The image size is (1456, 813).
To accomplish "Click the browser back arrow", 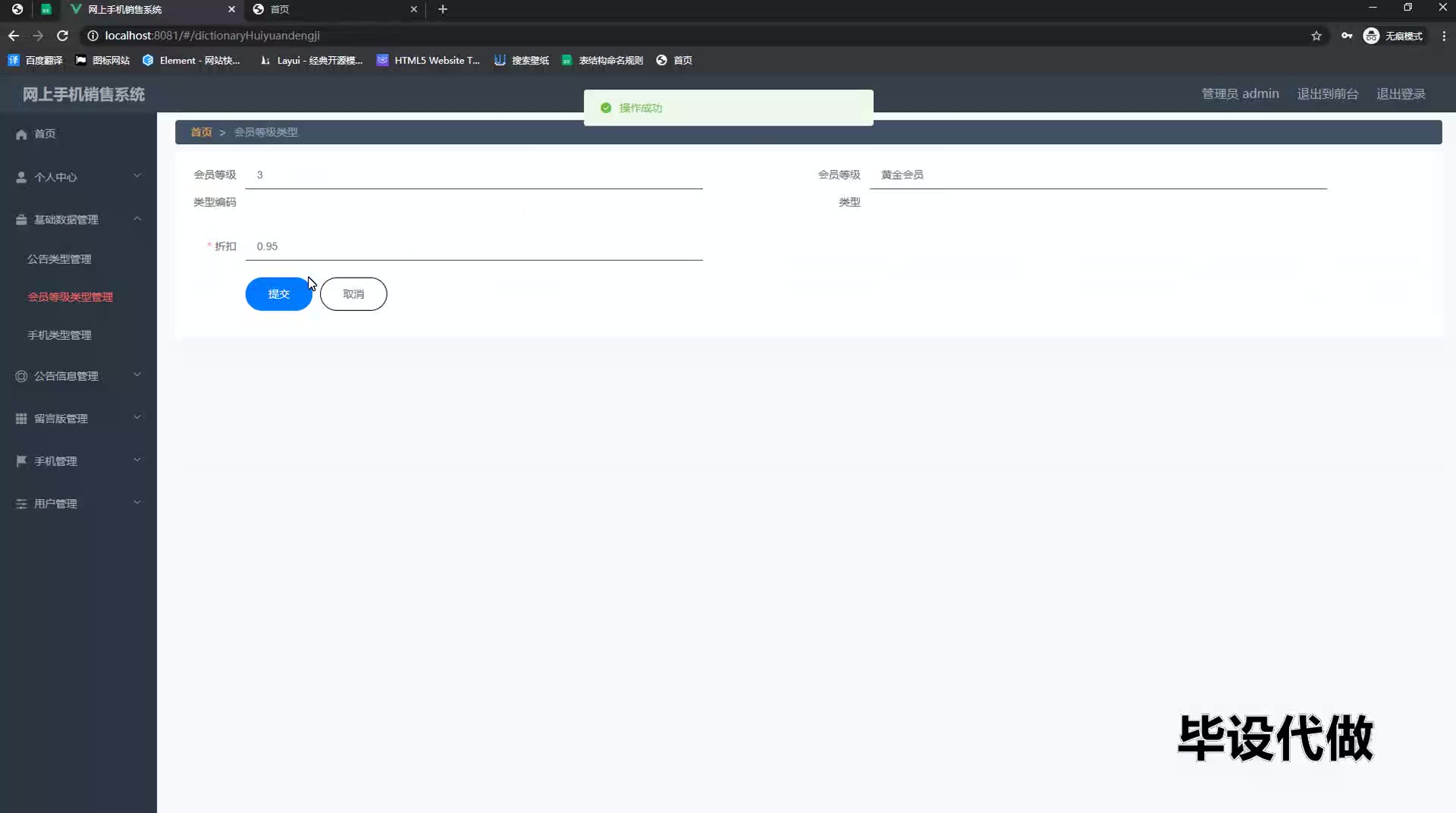I will pyautogui.click(x=14, y=36).
